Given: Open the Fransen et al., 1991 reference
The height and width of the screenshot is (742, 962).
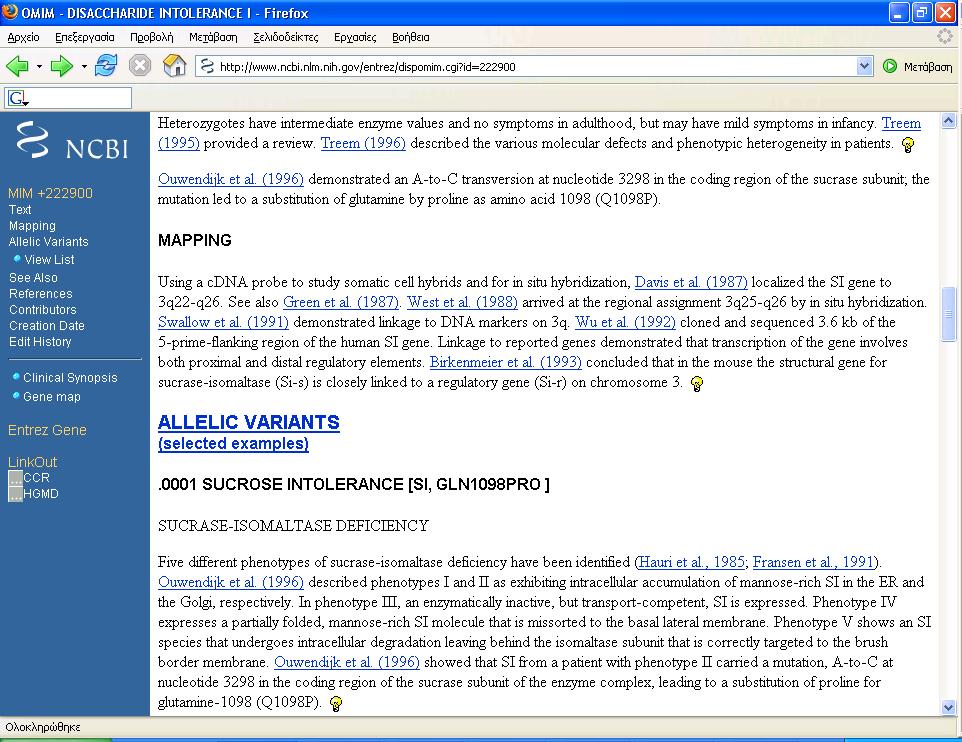Looking at the screenshot, I should tap(814, 562).
